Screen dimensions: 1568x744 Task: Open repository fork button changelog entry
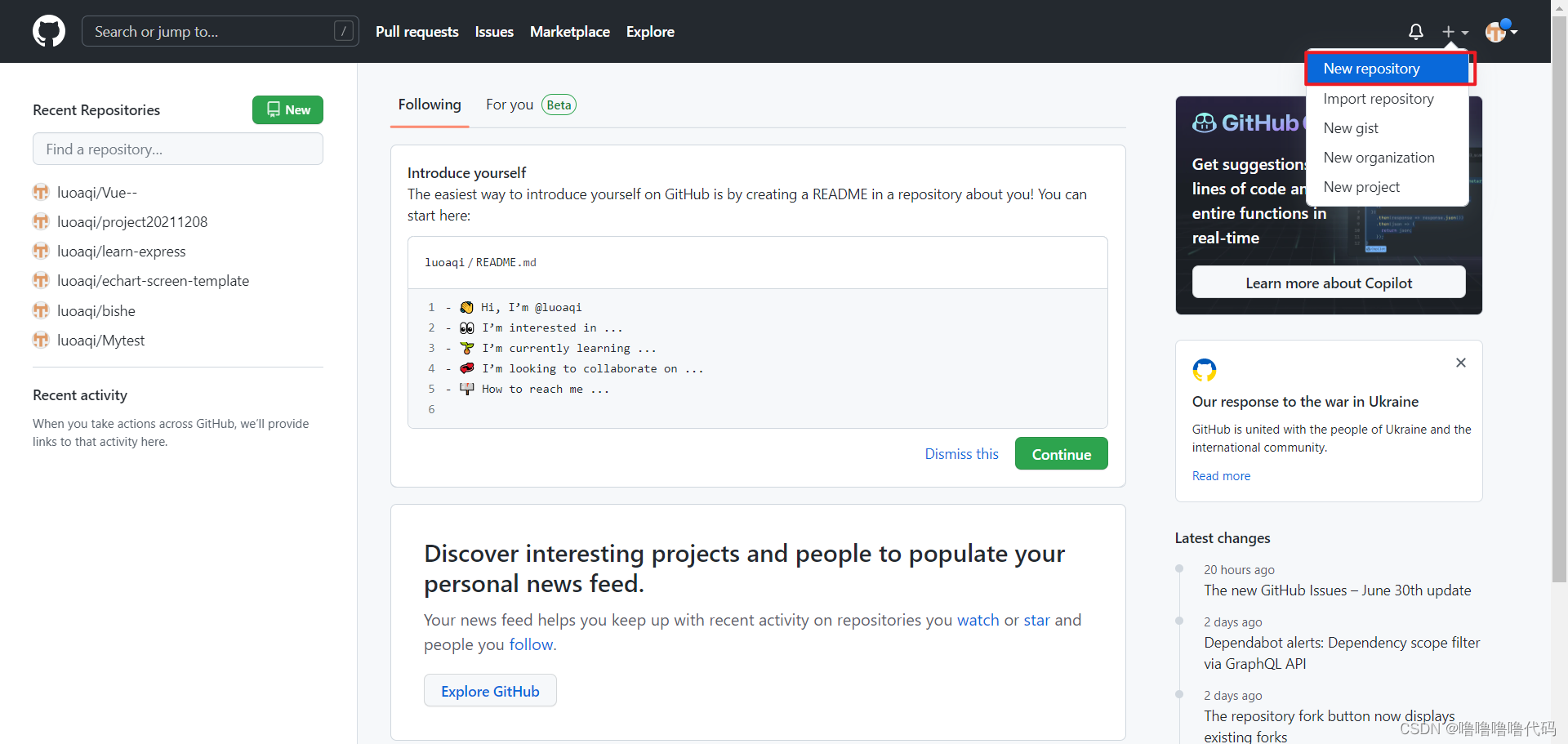click(1329, 726)
